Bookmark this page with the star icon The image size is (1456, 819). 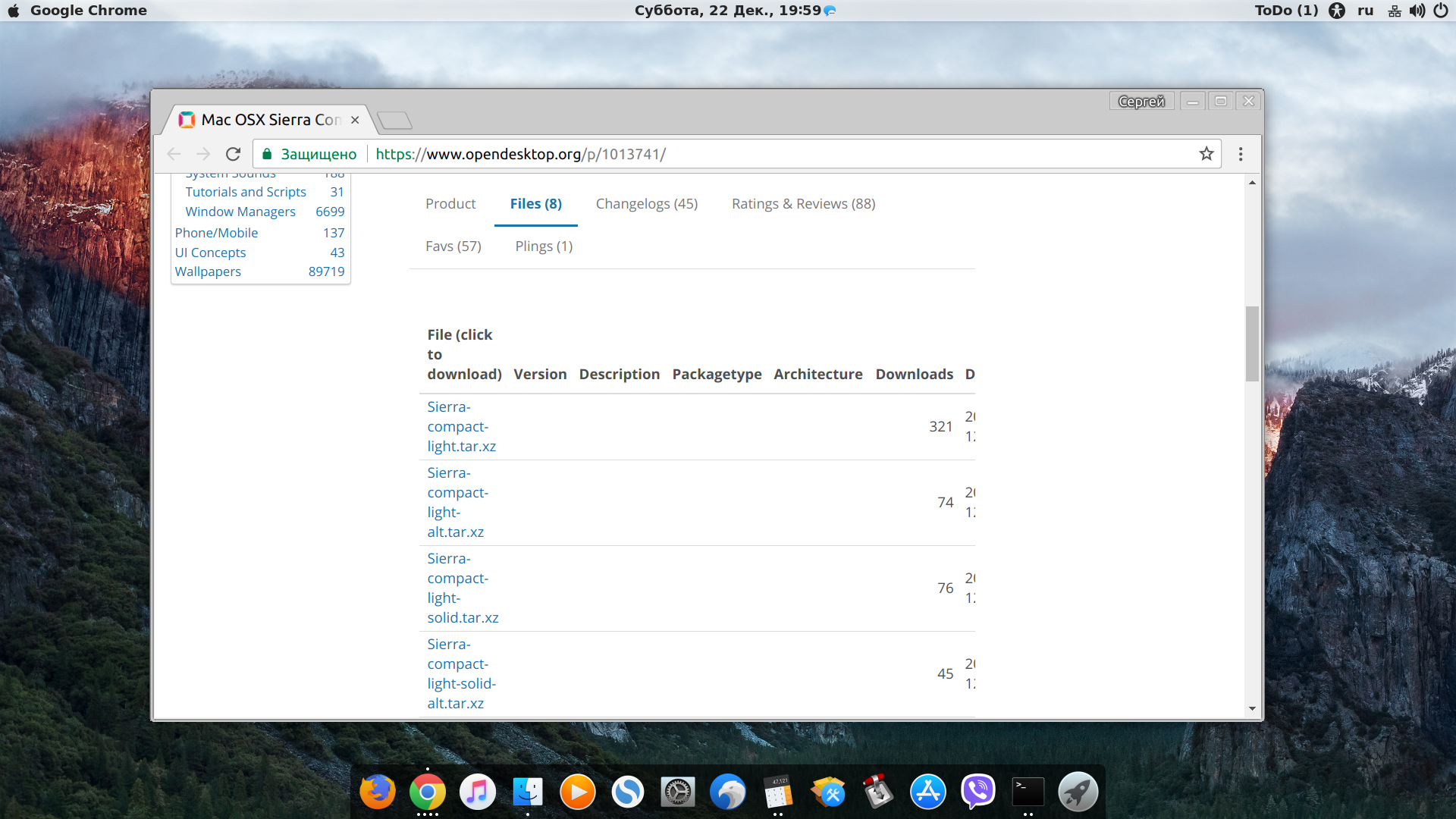tap(1207, 154)
